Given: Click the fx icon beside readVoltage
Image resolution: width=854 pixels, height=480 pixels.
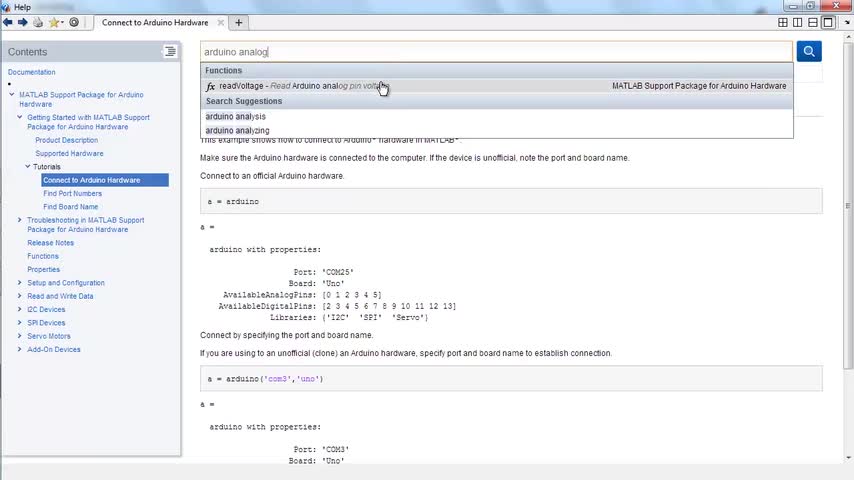Looking at the screenshot, I should 211,86.
